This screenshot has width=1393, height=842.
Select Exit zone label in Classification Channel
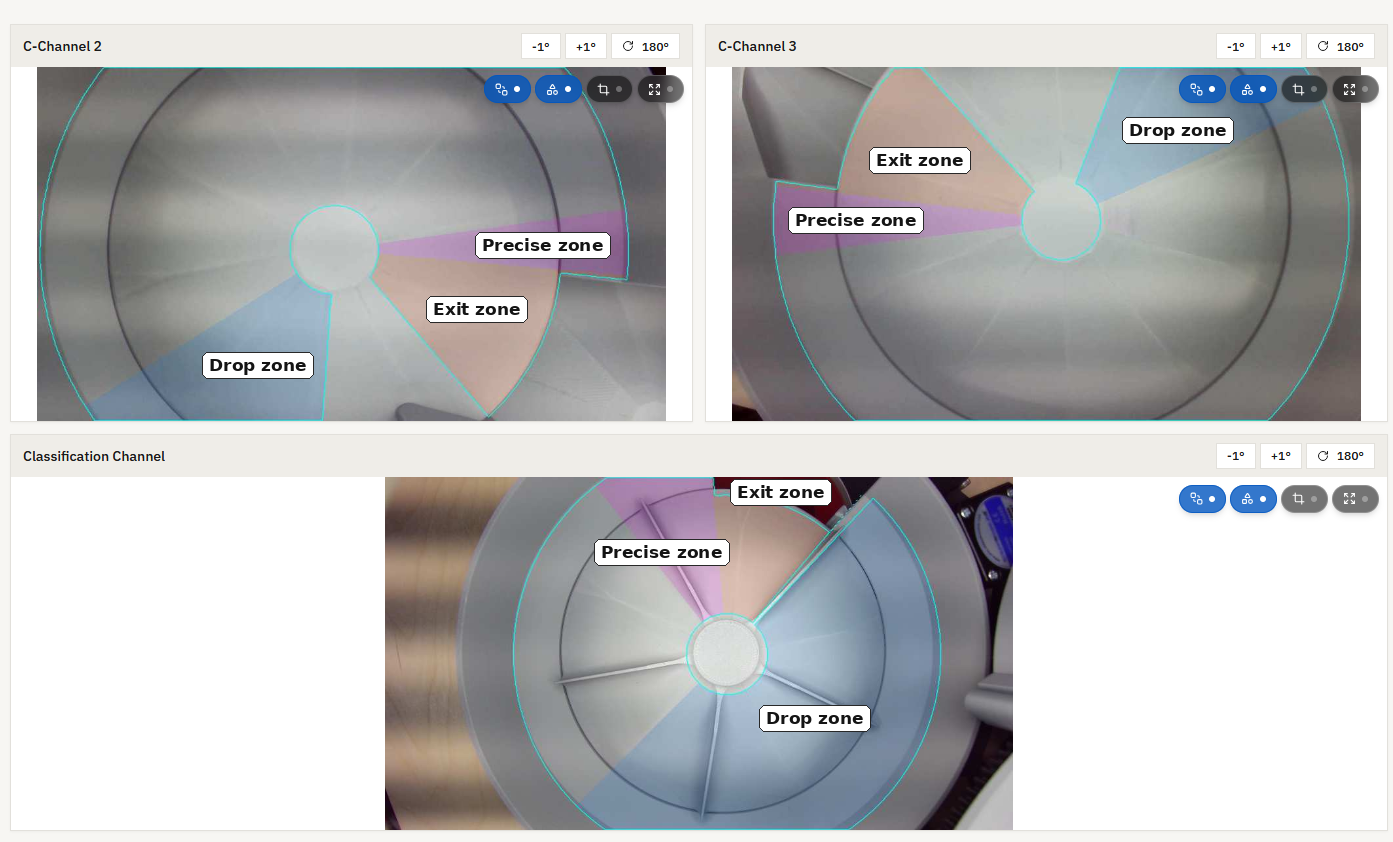coord(781,492)
